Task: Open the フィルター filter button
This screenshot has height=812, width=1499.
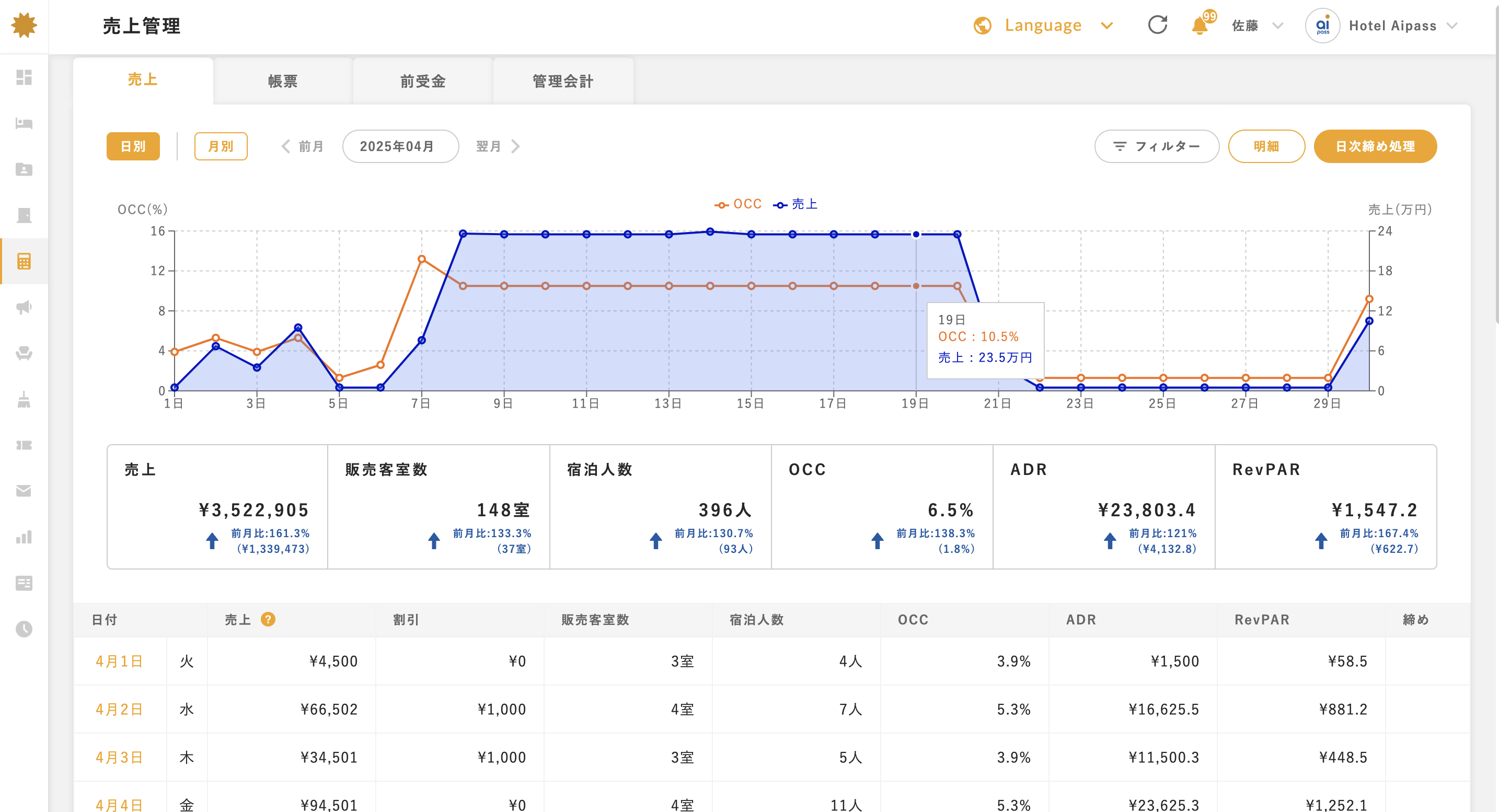Action: click(x=1156, y=146)
